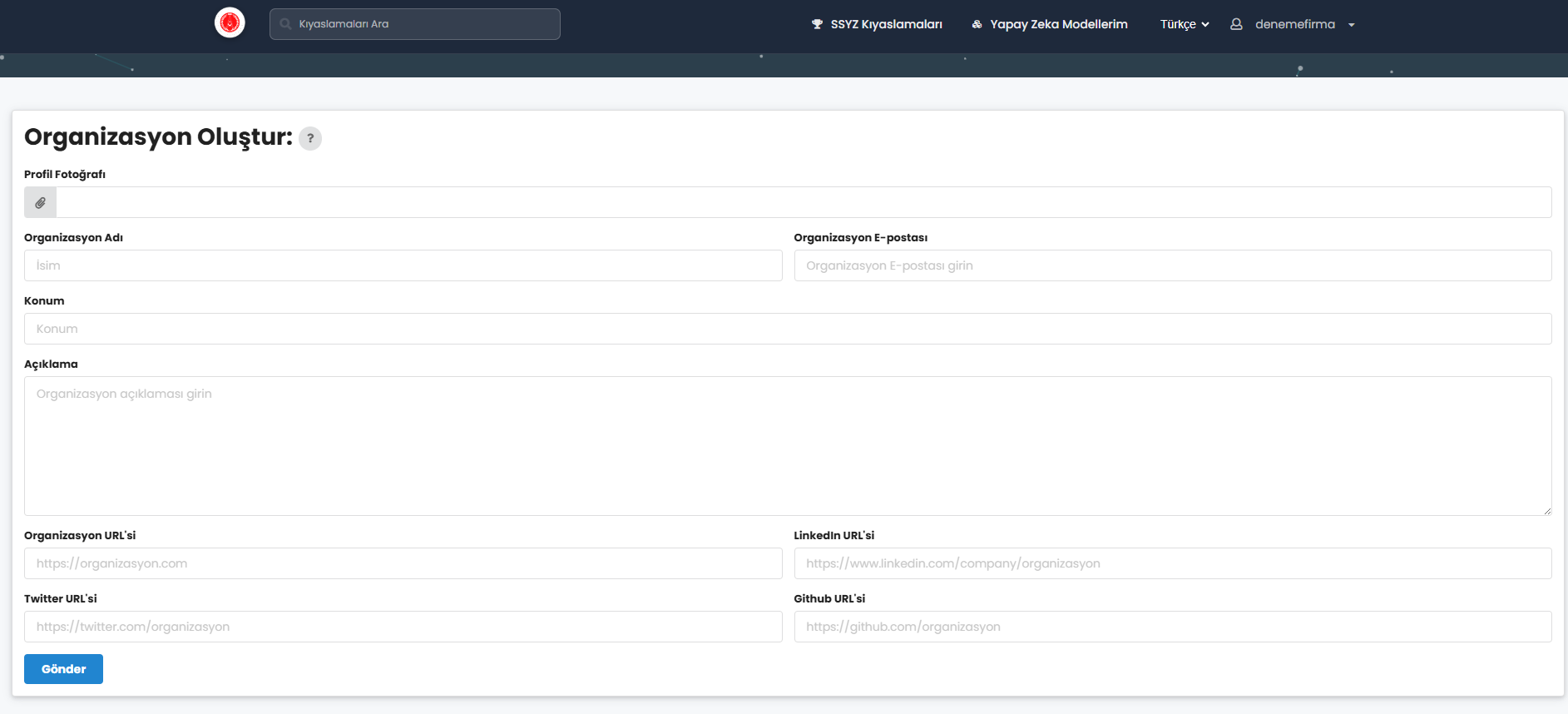
Task: Click the trophy icon next to SSYZ Kıyaslamaları
Action: tap(817, 24)
